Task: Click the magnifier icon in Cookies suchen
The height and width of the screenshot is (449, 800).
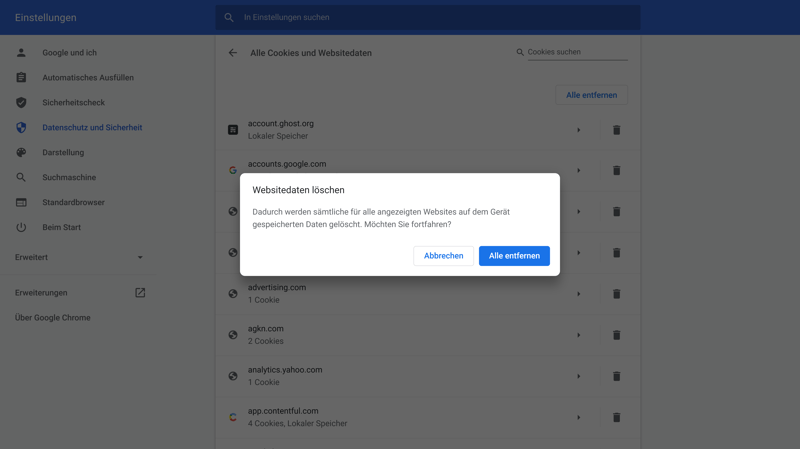Action: (520, 52)
